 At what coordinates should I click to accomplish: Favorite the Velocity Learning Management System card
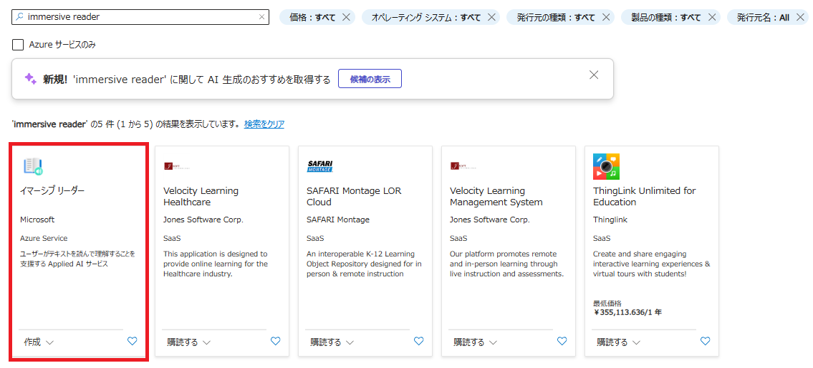coord(562,341)
